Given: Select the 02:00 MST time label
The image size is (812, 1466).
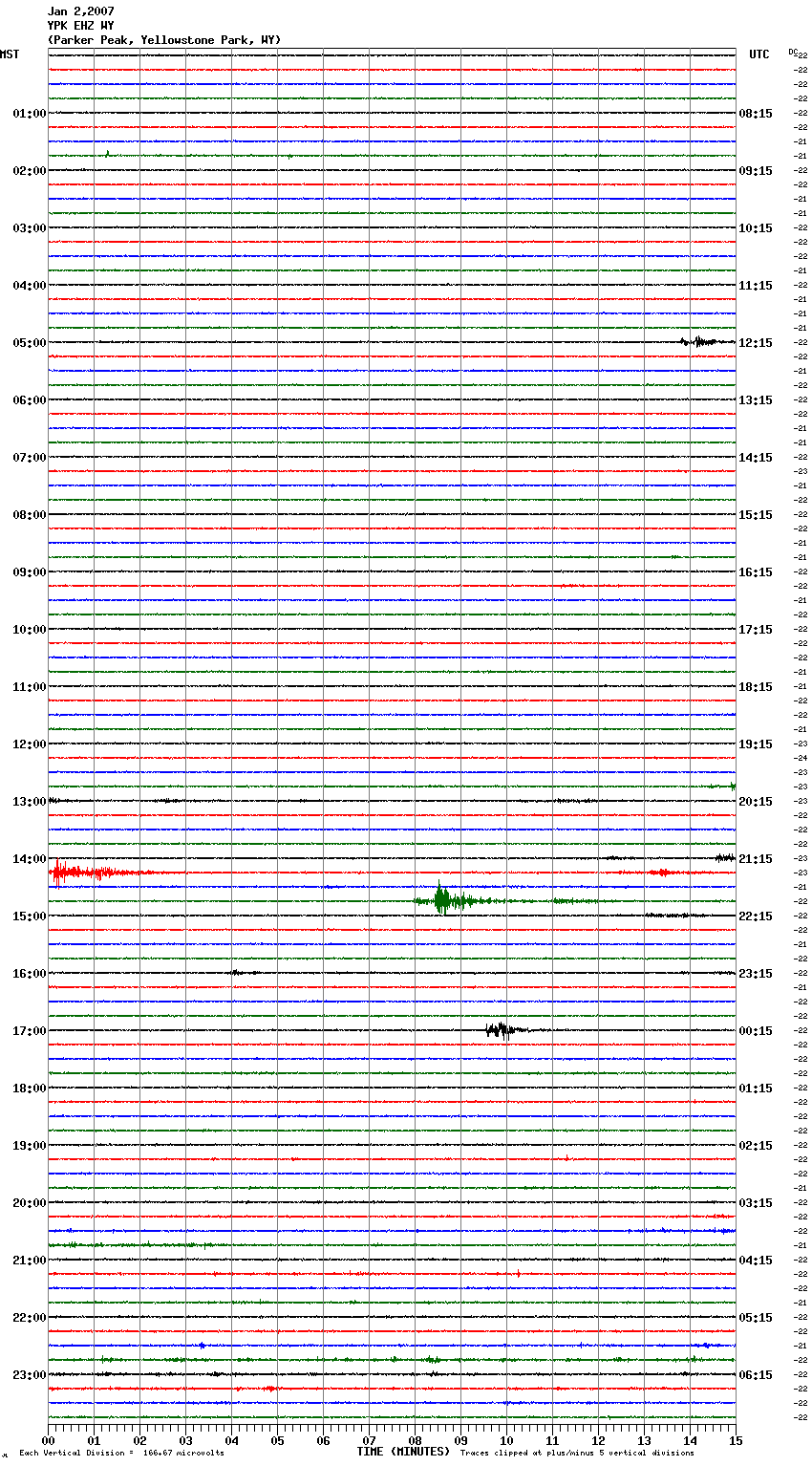Looking at the screenshot, I should [x=30, y=171].
